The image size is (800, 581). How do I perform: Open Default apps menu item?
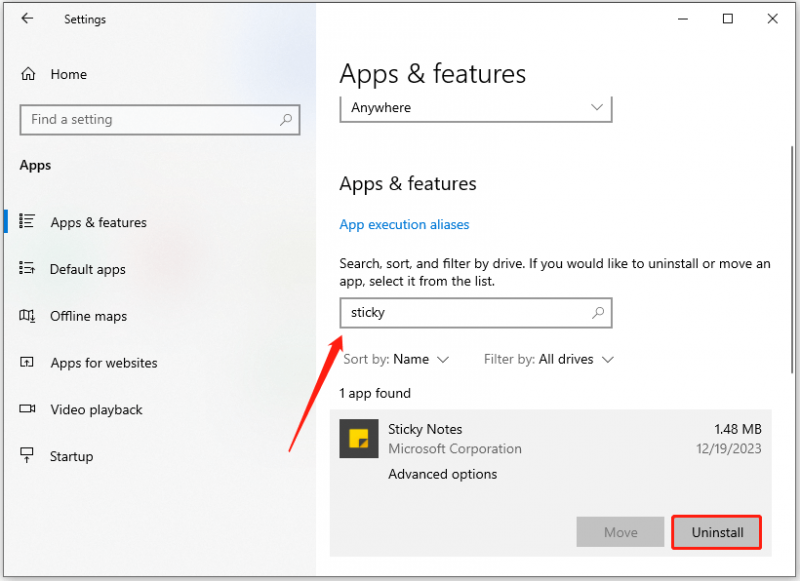pyautogui.click(x=88, y=269)
